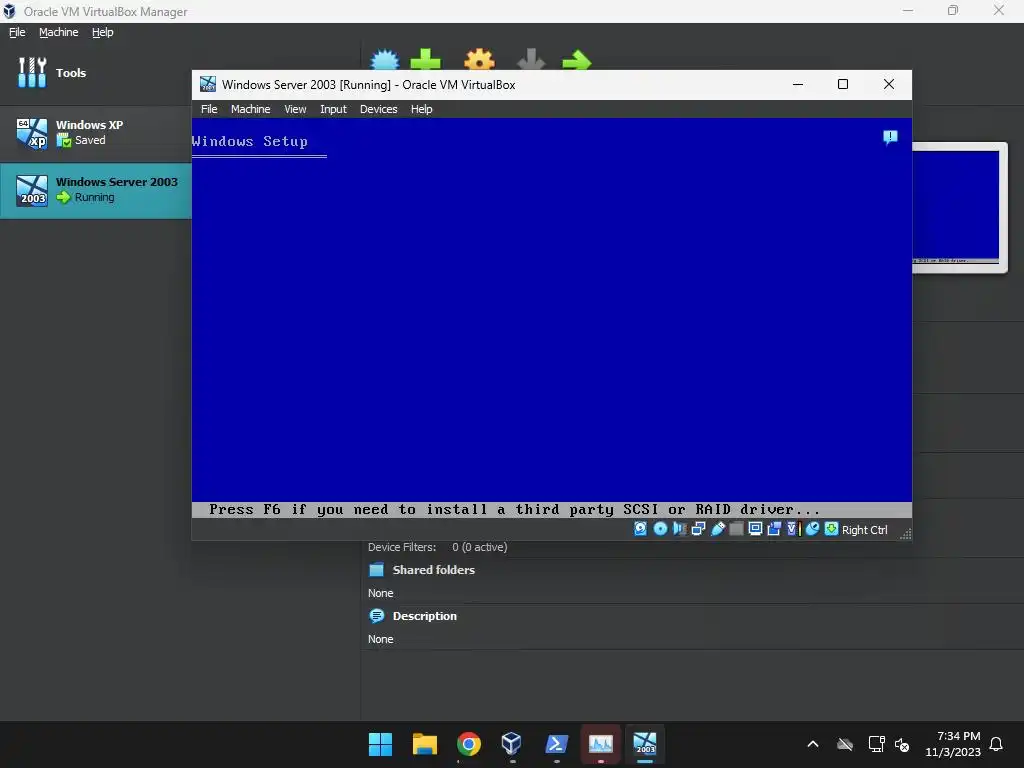This screenshot has width=1024, height=768.
Task: Open Devices menu in VM window
Action: pos(378,109)
